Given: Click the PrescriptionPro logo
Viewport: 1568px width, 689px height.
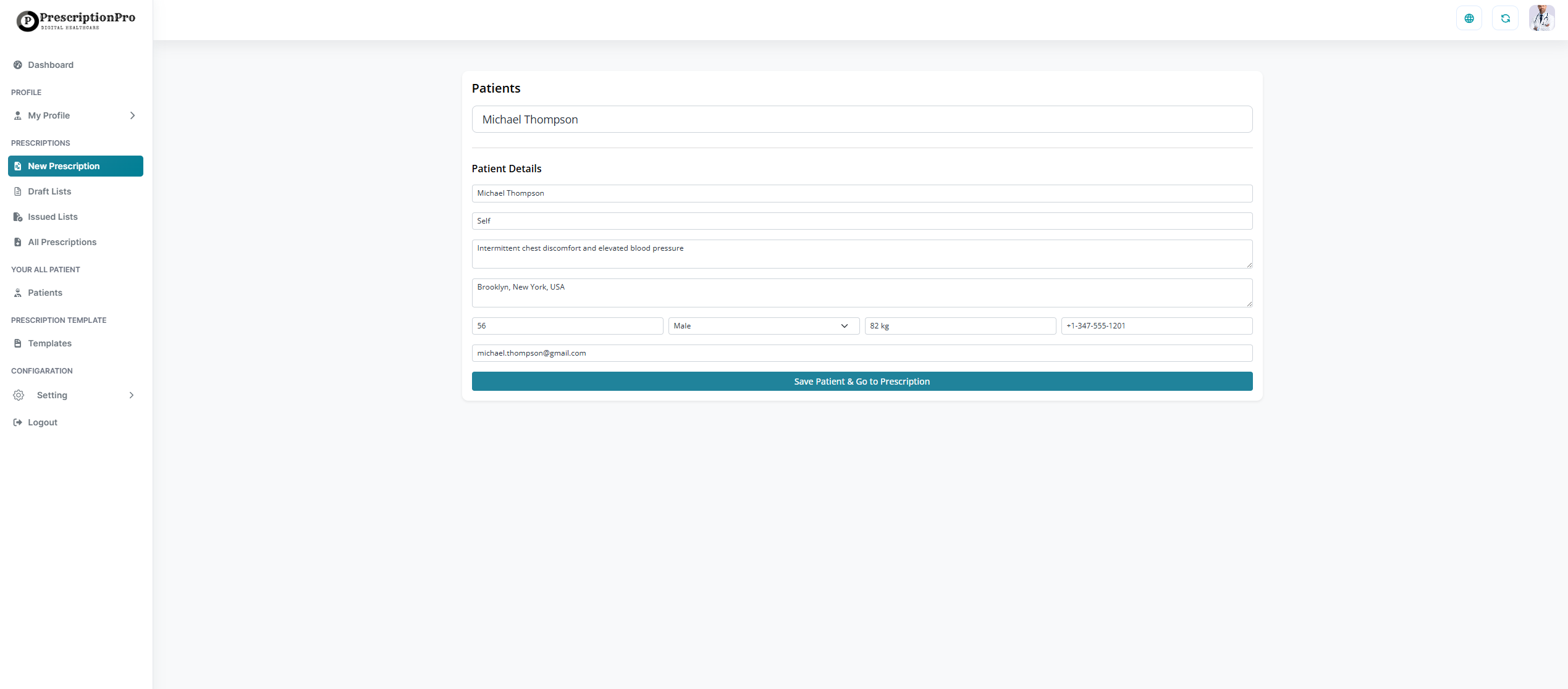Looking at the screenshot, I should pos(75,20).
